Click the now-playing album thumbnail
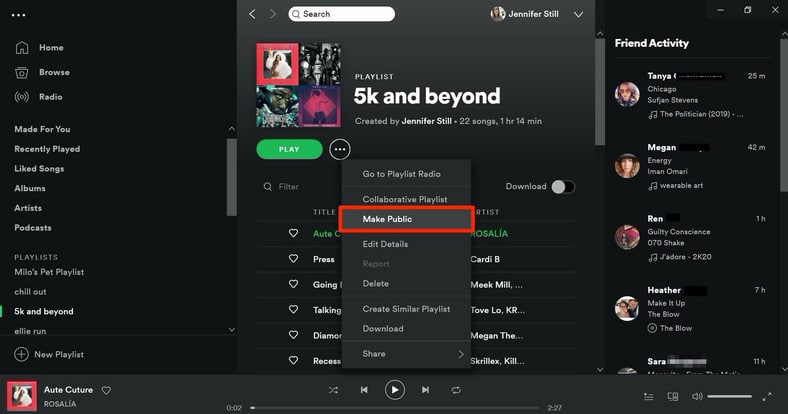Viewport: 788px width, 414px height. (22, 395)
